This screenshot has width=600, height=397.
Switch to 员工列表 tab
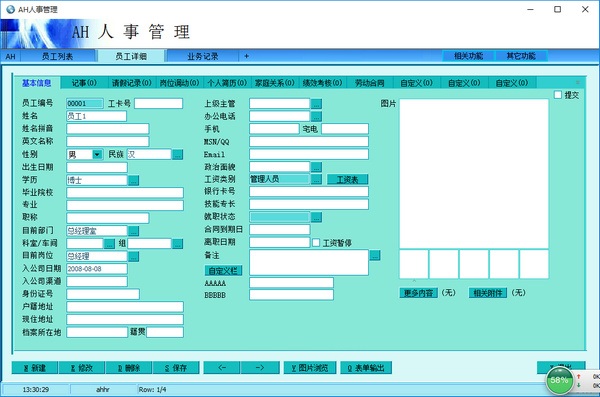pos(57,56)
